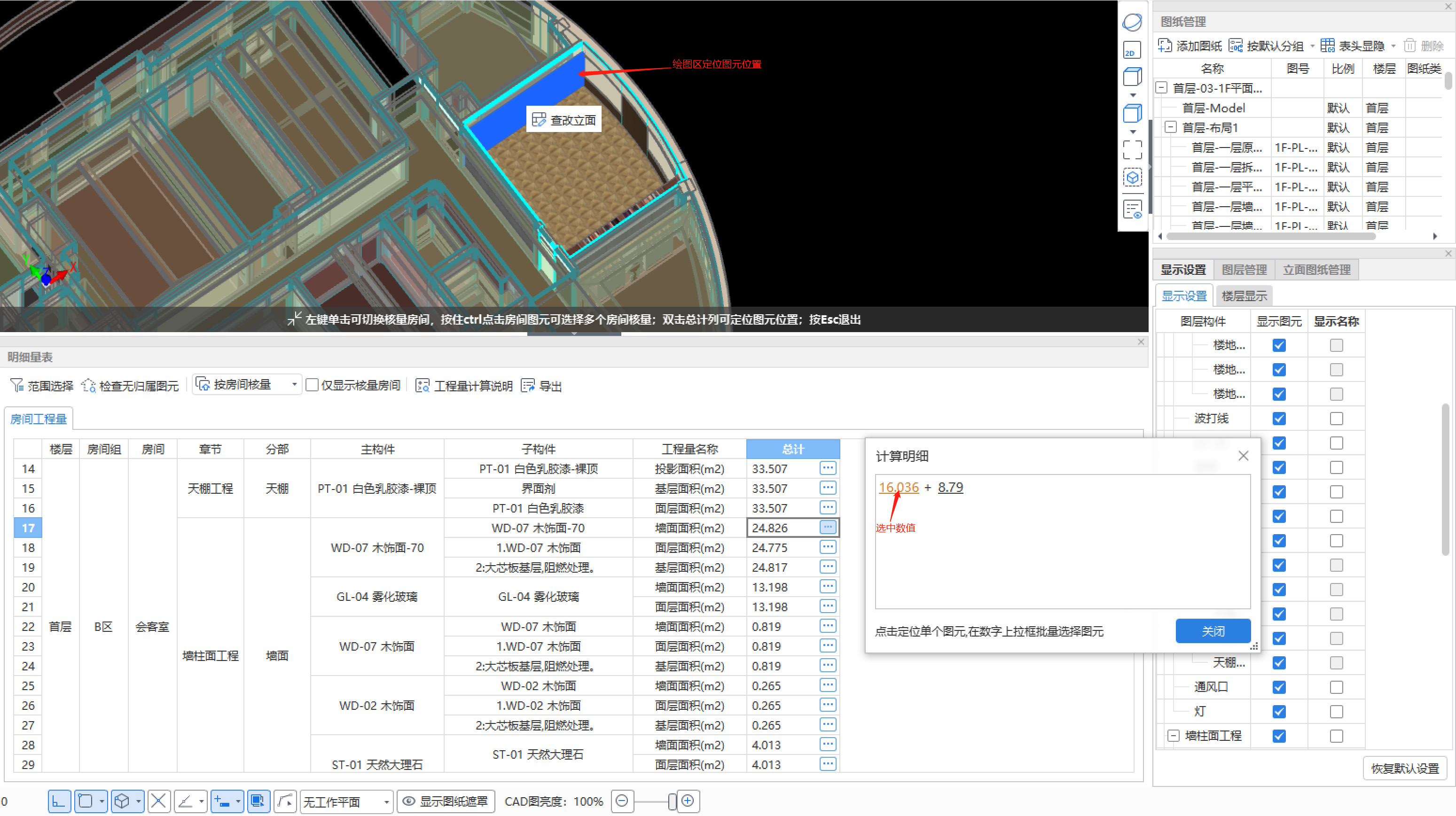Switch to the 2D view icon

(x=1132, y=50)
